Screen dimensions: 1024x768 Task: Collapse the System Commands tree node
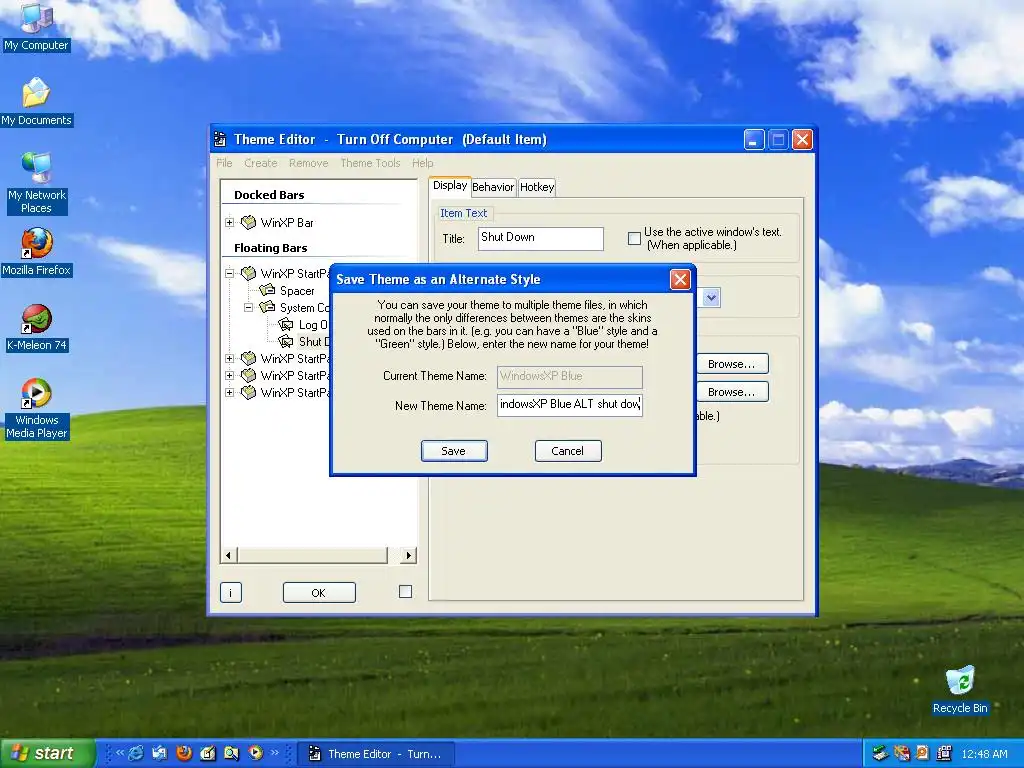coord(248,308)
